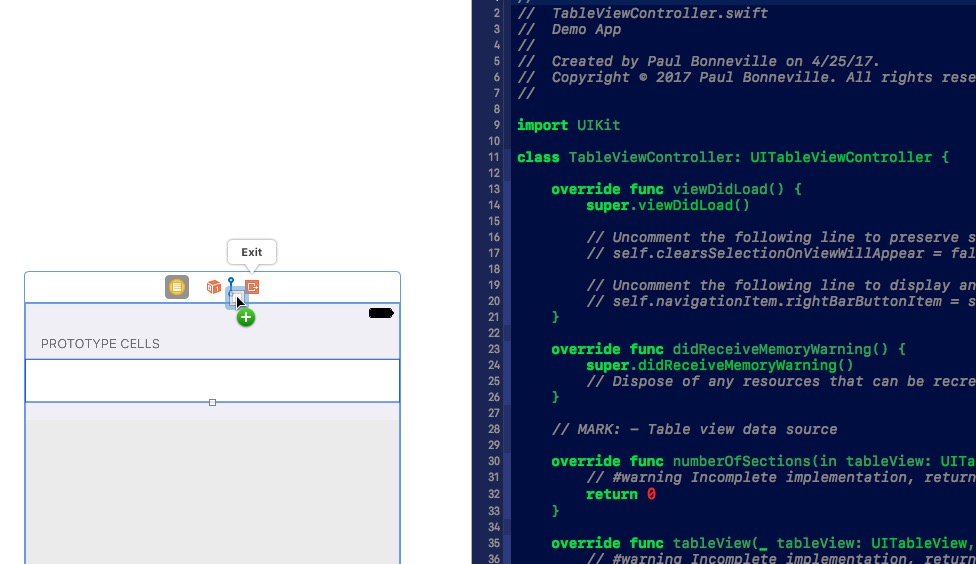Select the yellow Table View Controller icon

pos(177,287)
